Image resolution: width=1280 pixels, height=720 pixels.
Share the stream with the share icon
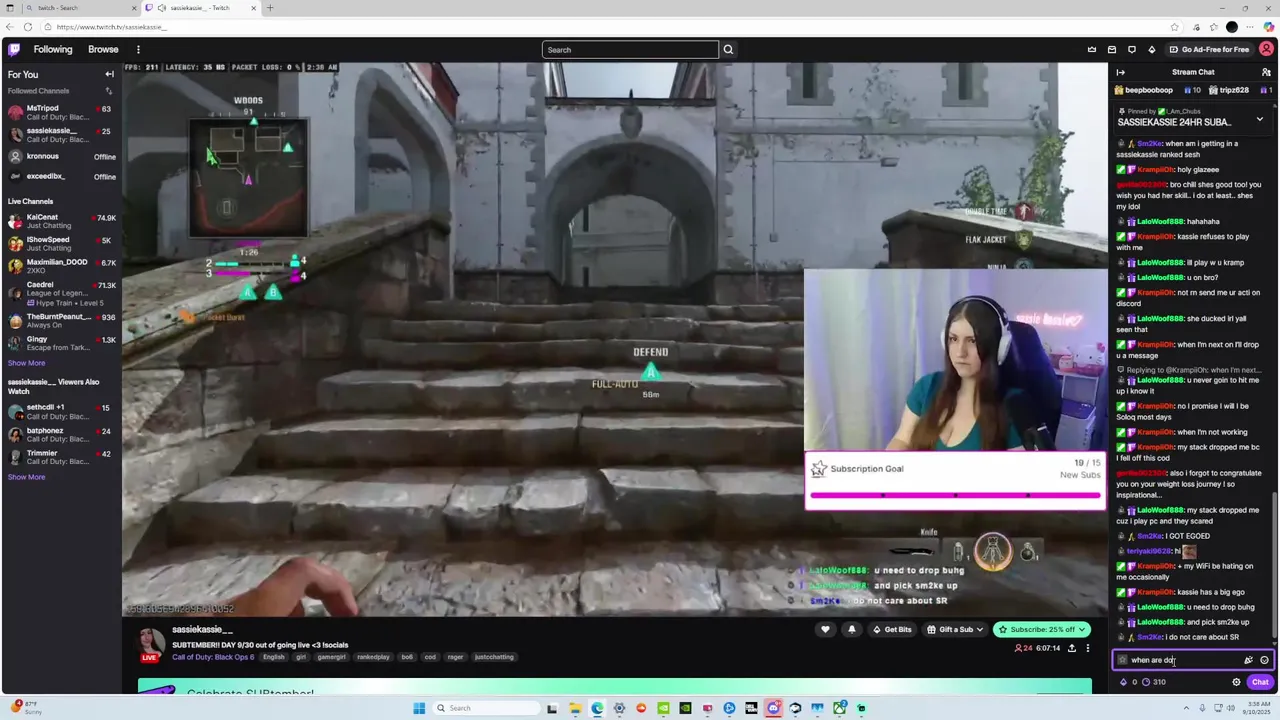point(1072,648)
